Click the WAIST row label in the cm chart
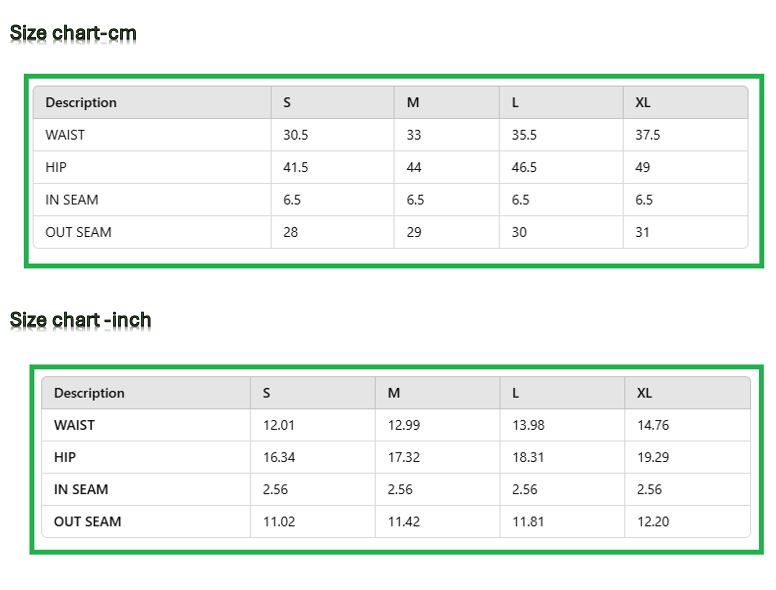The image size is (776, 590). [x=65, y=135]
